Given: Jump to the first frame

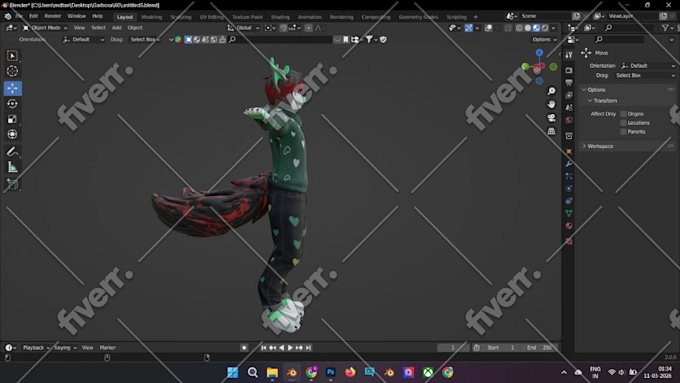Looking at the screenshot, I should pyautogui.click(x=263, y=348).
